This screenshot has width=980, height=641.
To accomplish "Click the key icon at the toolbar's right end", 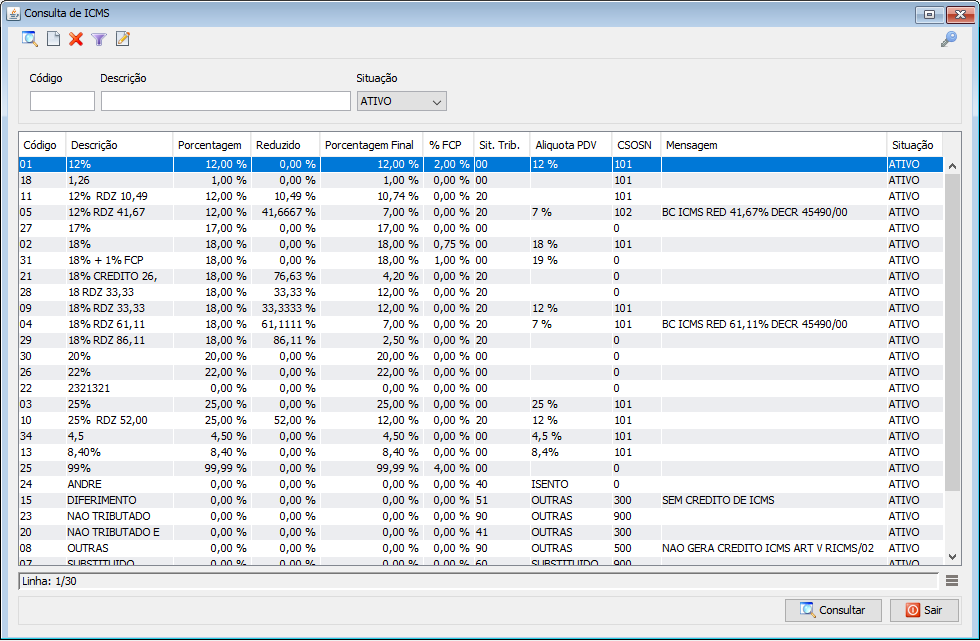I will tap(949, 39).
